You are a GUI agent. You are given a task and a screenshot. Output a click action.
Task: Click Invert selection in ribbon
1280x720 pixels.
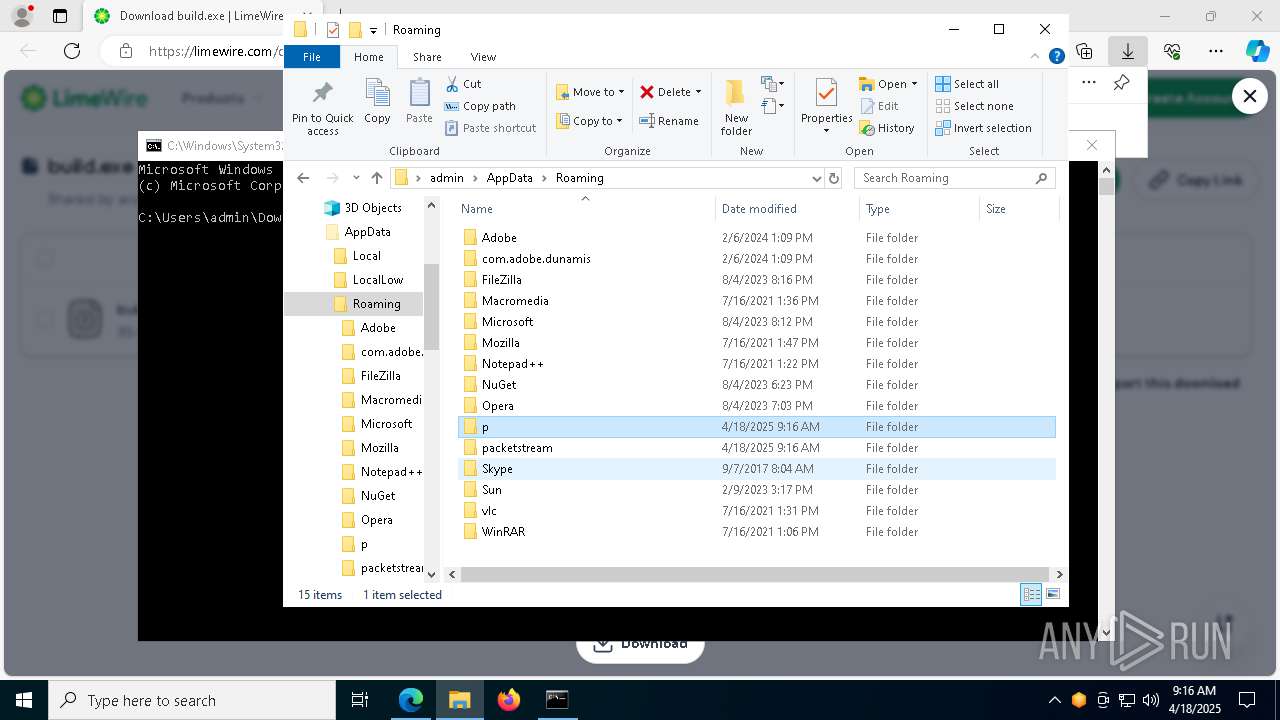tap(983, 128)
